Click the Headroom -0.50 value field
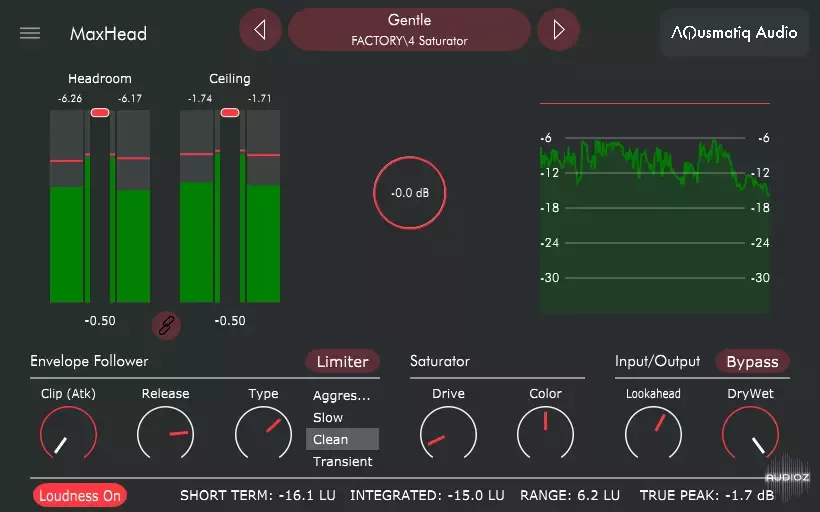Screen dimensions: 820x512 (100, 321)
